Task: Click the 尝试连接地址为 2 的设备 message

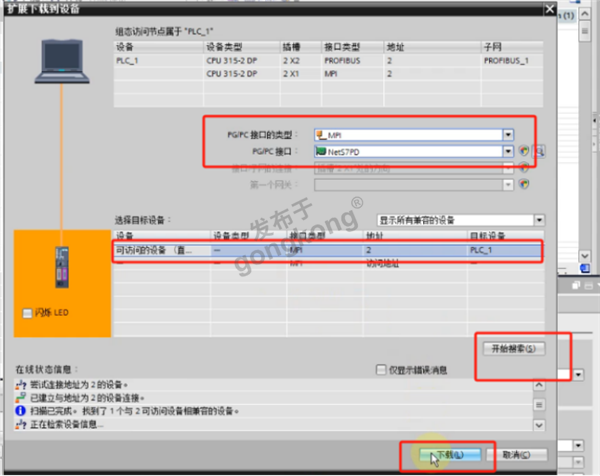Action: [x=79, y=385]
